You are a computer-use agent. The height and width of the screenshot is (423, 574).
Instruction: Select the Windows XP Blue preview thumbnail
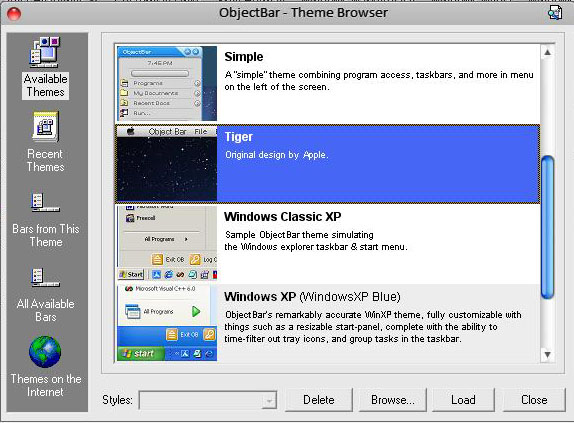tap(167, 323)
